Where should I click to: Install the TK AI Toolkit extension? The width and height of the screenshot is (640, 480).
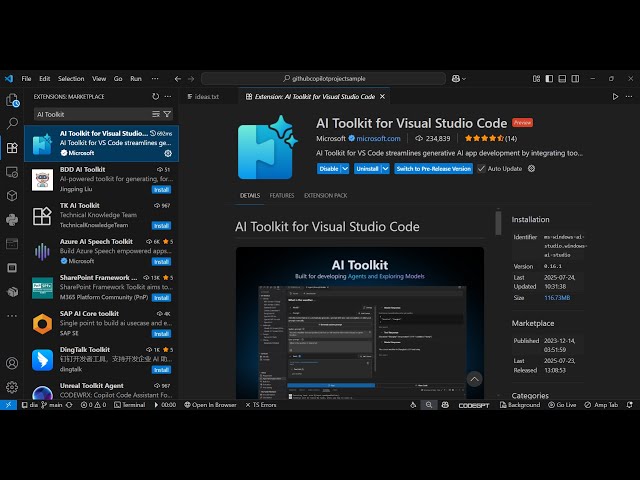click(x=162, y=226)
